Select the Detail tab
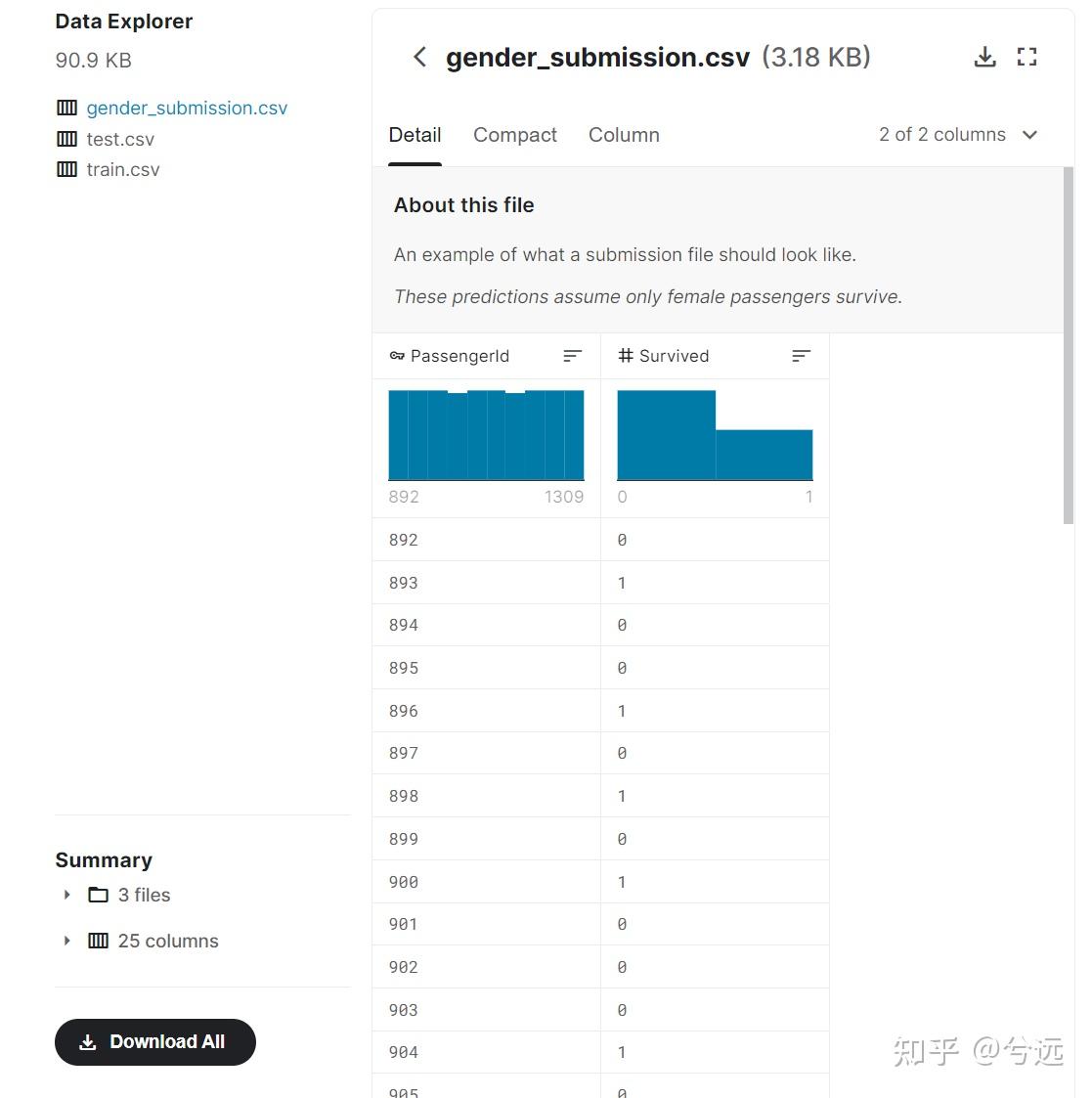 (x=415, y=135)
